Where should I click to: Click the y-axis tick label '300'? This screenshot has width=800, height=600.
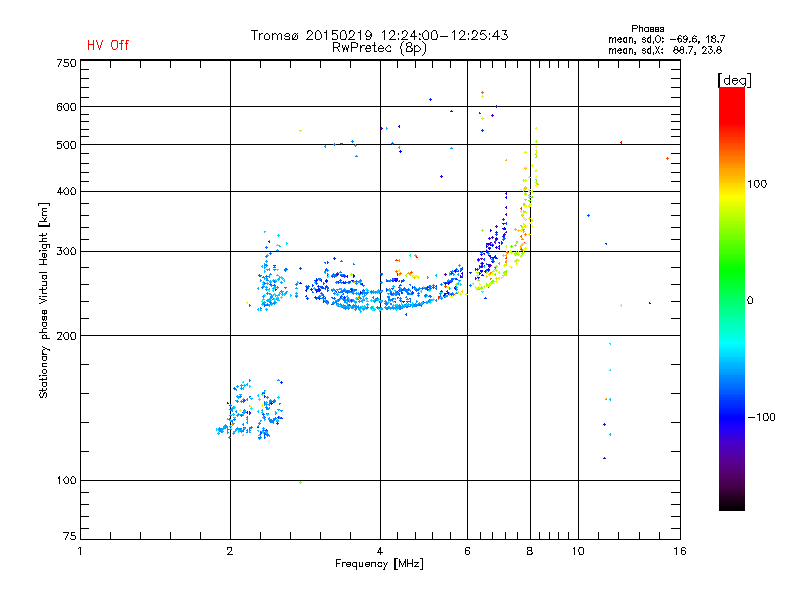66,252
